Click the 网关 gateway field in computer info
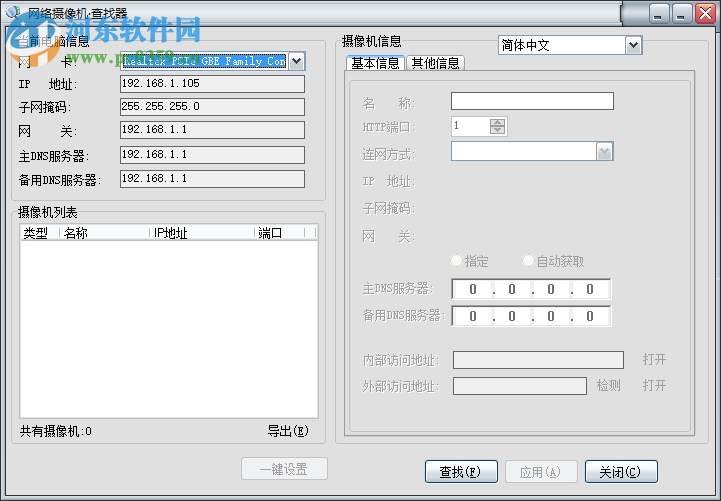 (x=212, y=130)
